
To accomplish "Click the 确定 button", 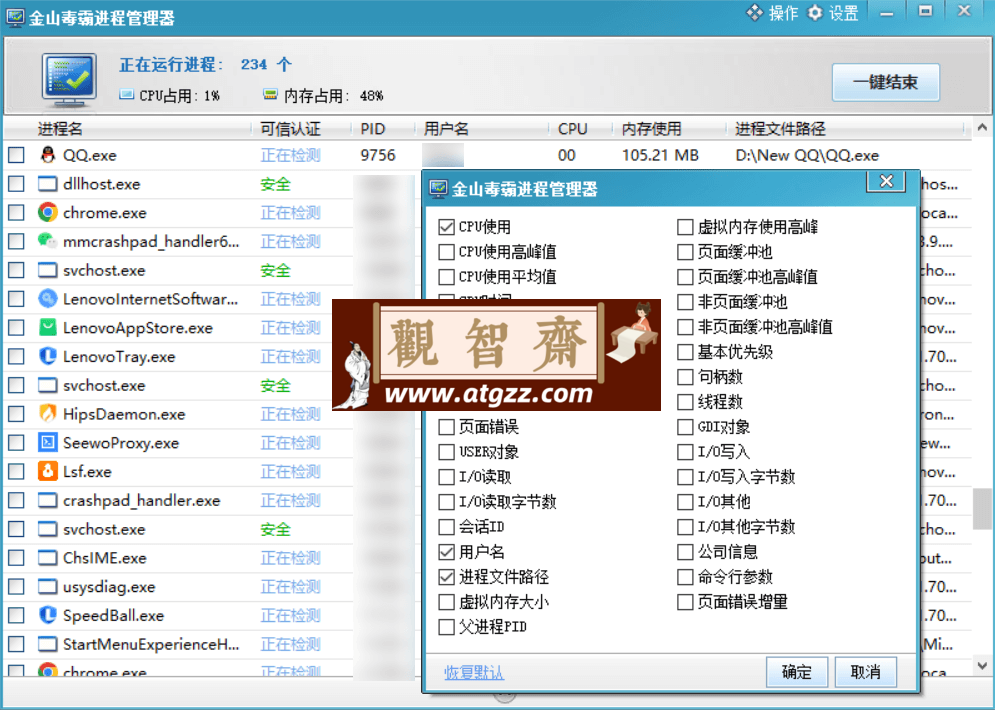I will tap(797, 672).
